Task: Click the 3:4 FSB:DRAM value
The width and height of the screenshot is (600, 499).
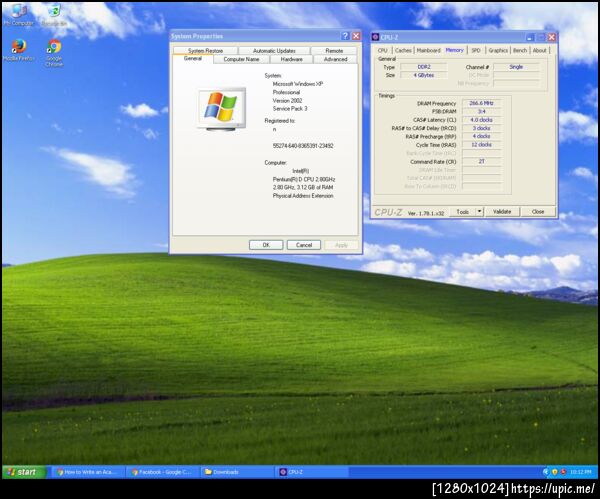Action: 481,111
